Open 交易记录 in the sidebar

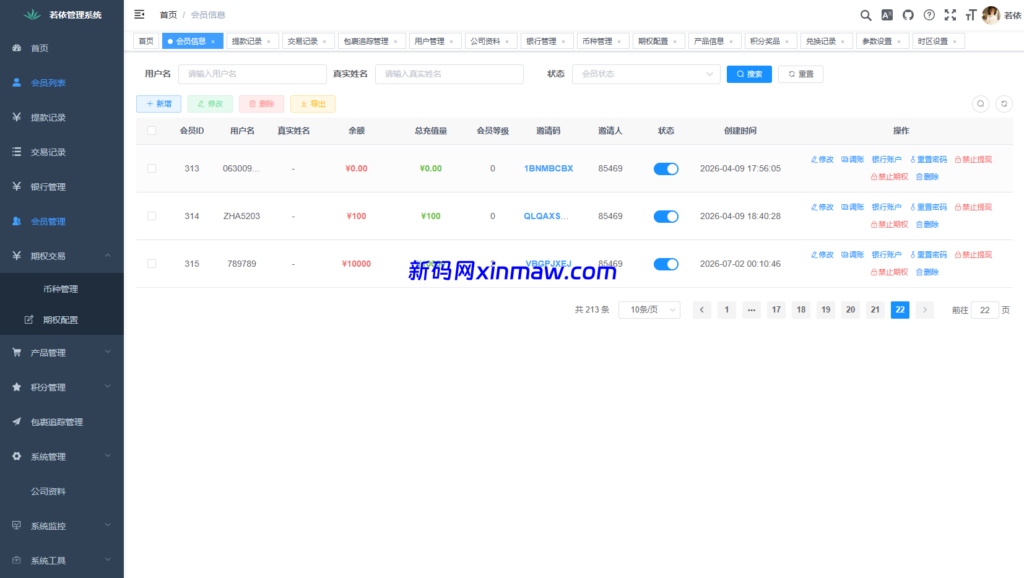pyautogui.click(x=62, y=152)
